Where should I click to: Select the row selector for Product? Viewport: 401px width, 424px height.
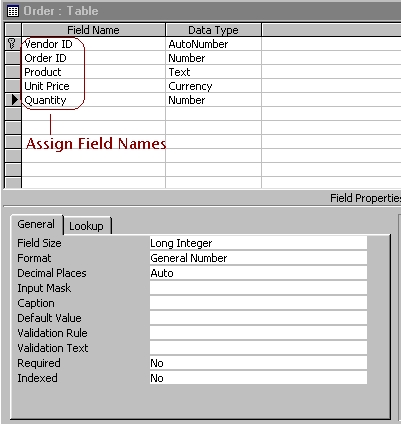[13, 72]
